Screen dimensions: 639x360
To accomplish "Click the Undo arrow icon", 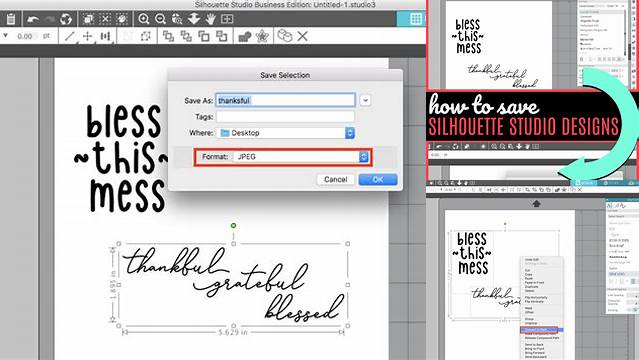I will [x=33, y=19].
